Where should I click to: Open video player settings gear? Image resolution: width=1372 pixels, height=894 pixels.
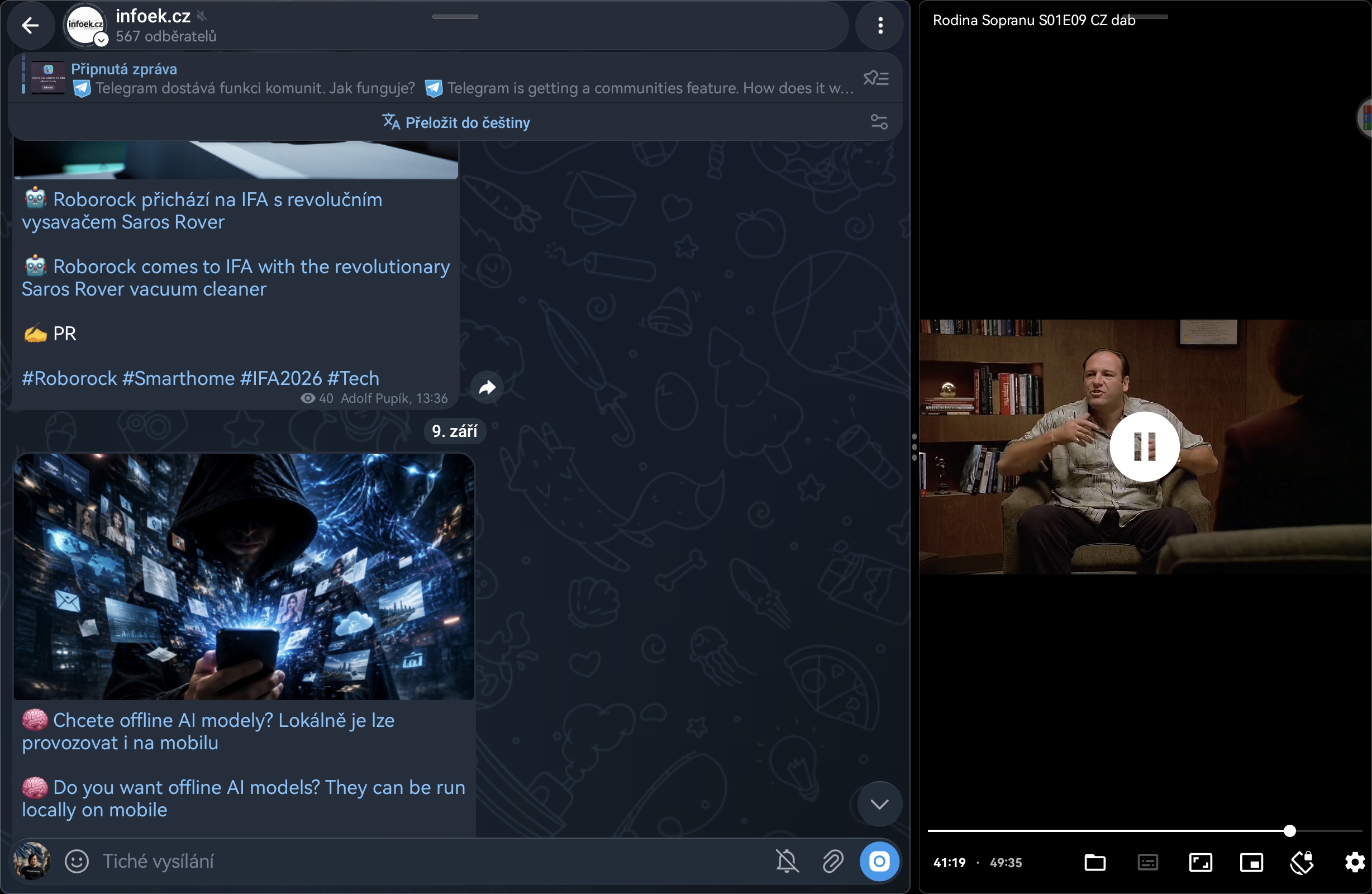tap(1354, 862)
